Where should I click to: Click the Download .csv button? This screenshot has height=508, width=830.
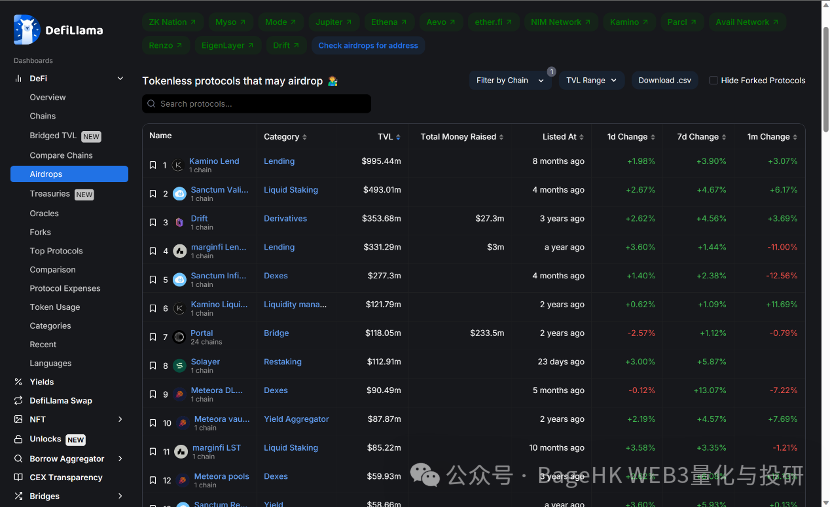664,80
